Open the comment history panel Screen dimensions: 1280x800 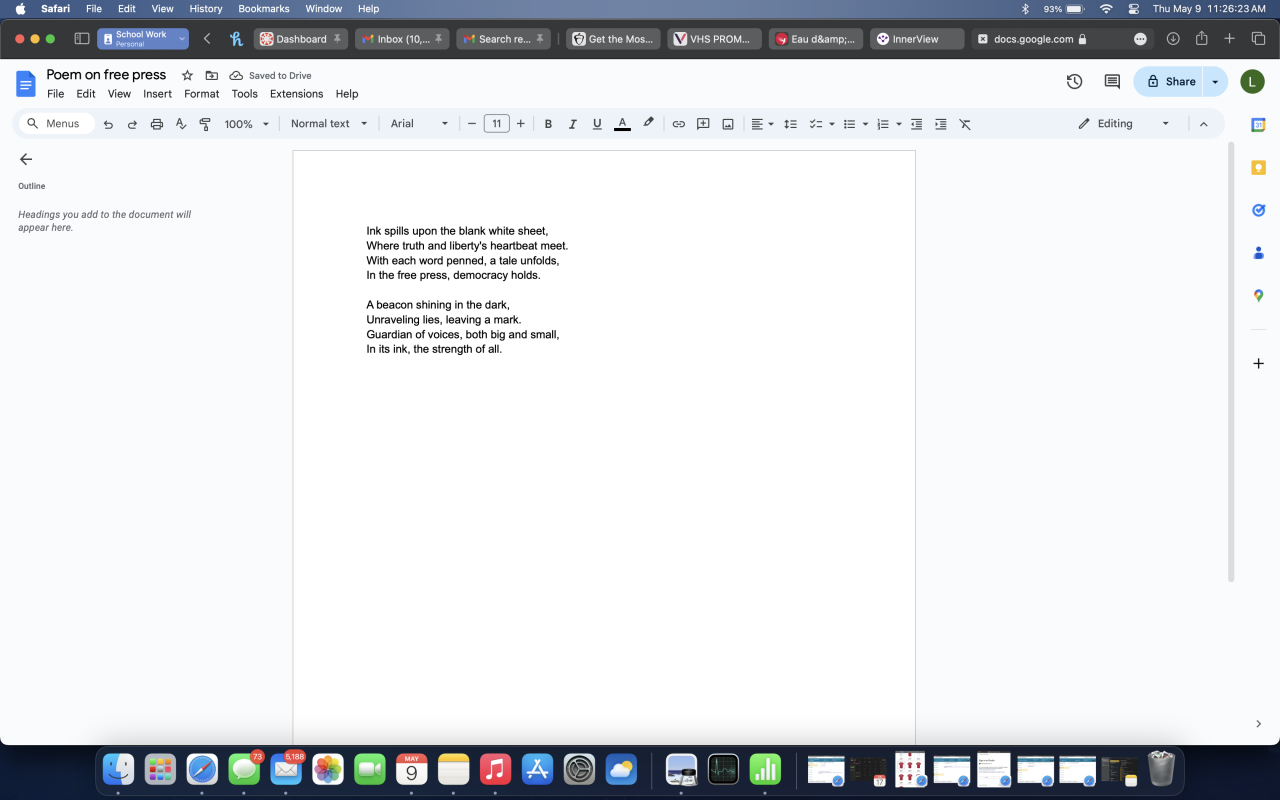click(1112, 82)
